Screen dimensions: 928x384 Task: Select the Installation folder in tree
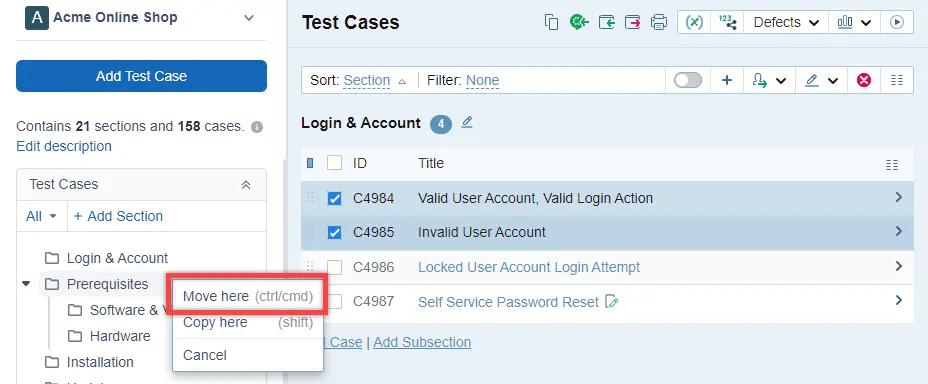tap(100, 362)
